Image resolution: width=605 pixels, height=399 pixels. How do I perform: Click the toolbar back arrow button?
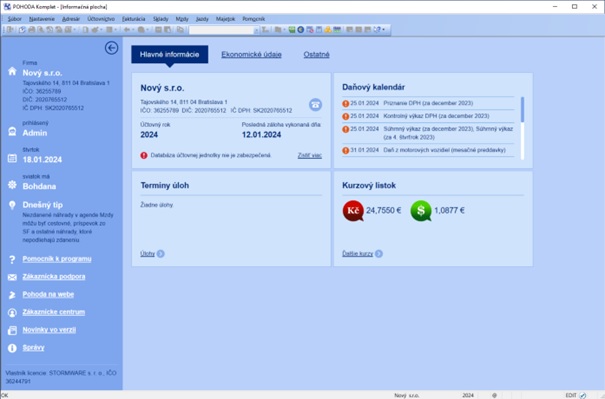127,30
